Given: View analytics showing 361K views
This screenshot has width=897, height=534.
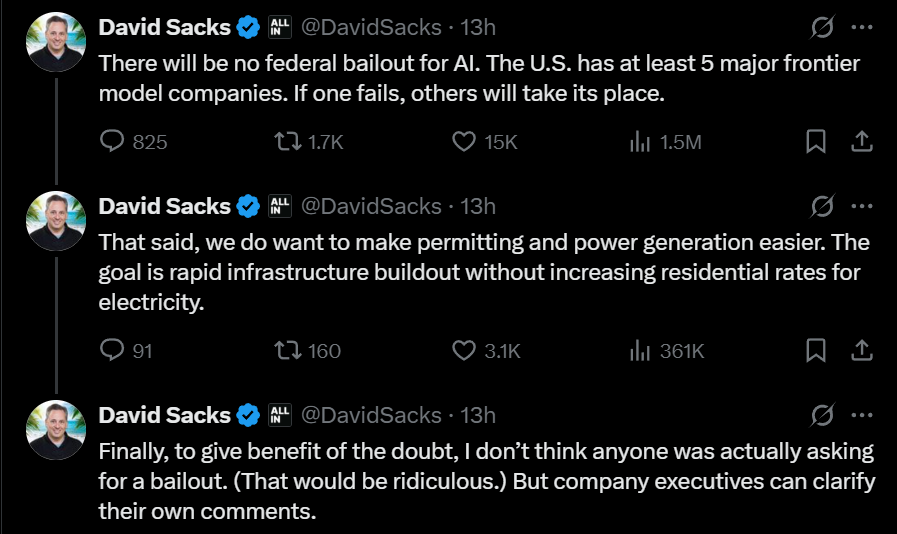Looking at the screenshot, I should (x=640, y=350).
